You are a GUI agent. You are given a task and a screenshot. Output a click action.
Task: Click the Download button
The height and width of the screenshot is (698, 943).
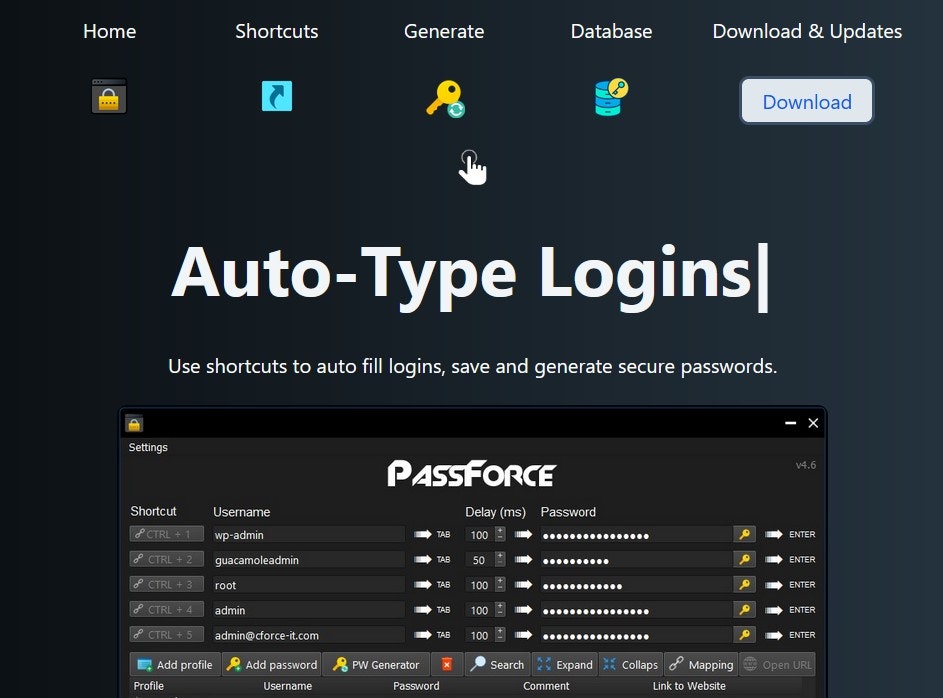[806, 101]
